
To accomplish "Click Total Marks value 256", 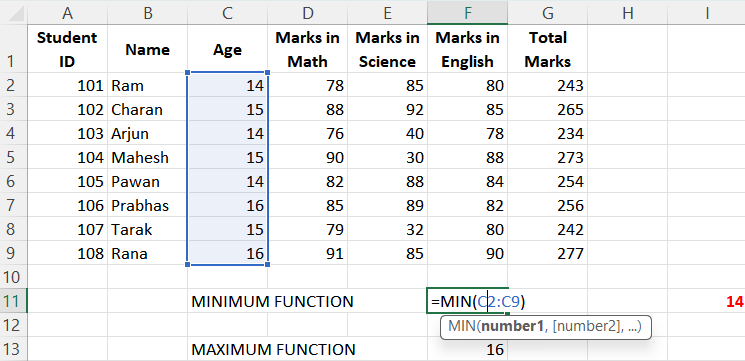I will (x=547, y=205).
